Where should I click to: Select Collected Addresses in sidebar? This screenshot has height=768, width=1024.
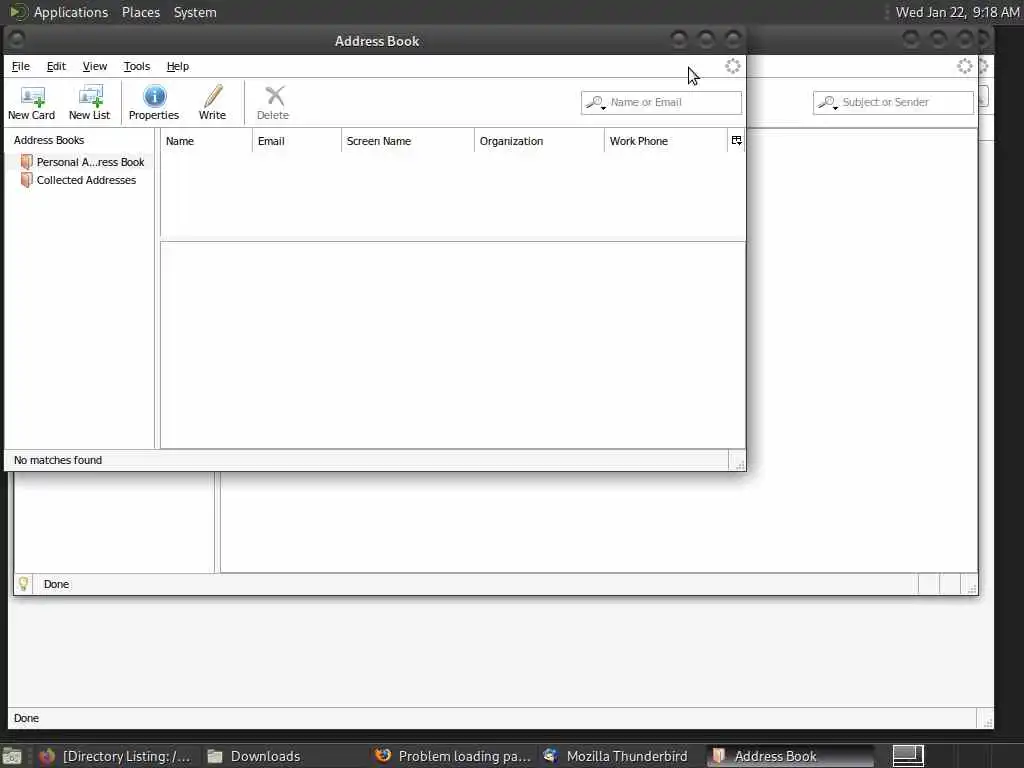[x=86, y=180]
